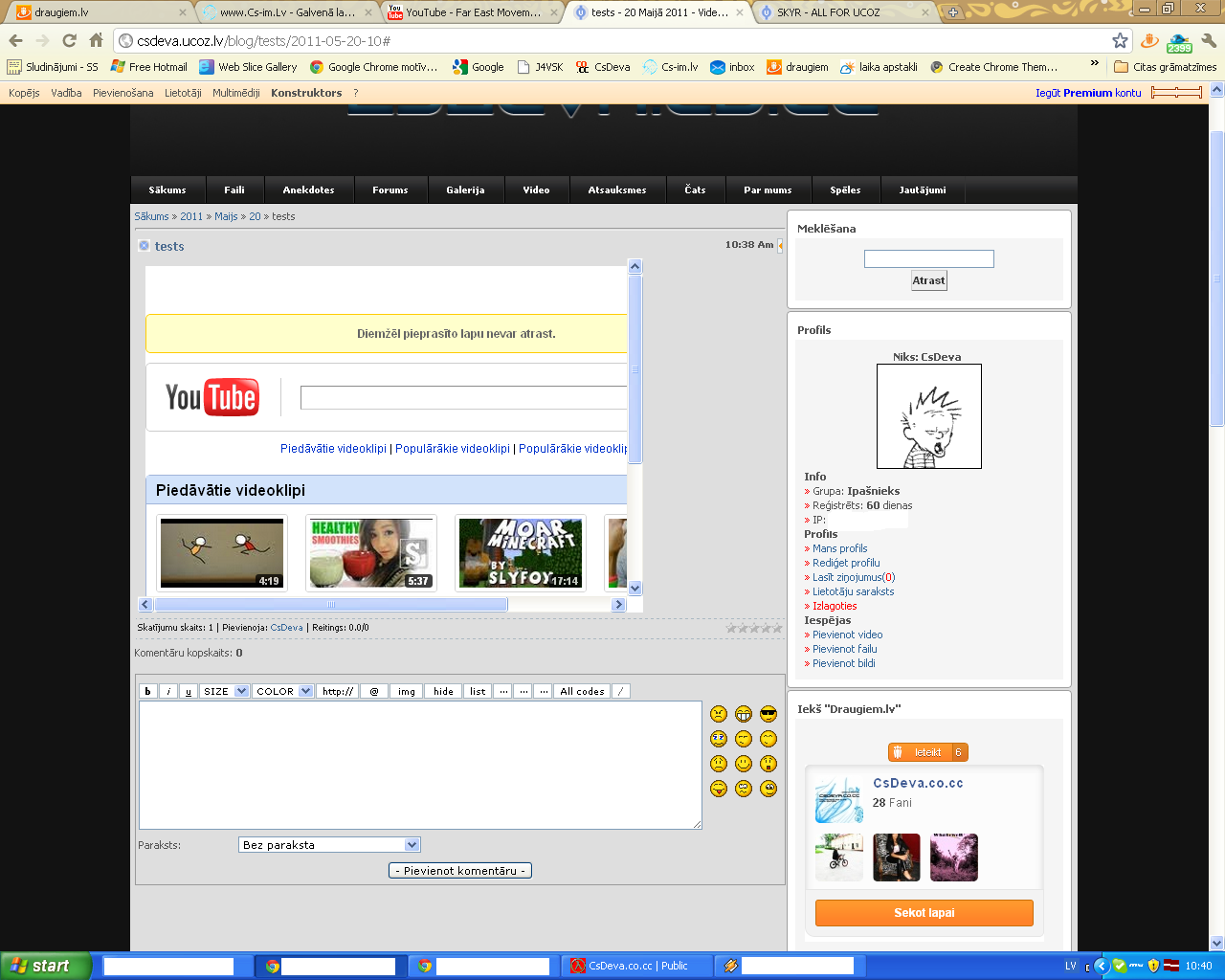Image resolution: width=1225 pixels, height=980 pixels.
Task: Bookmark this page with the star icon
Action: click(x=1120, y=40)
